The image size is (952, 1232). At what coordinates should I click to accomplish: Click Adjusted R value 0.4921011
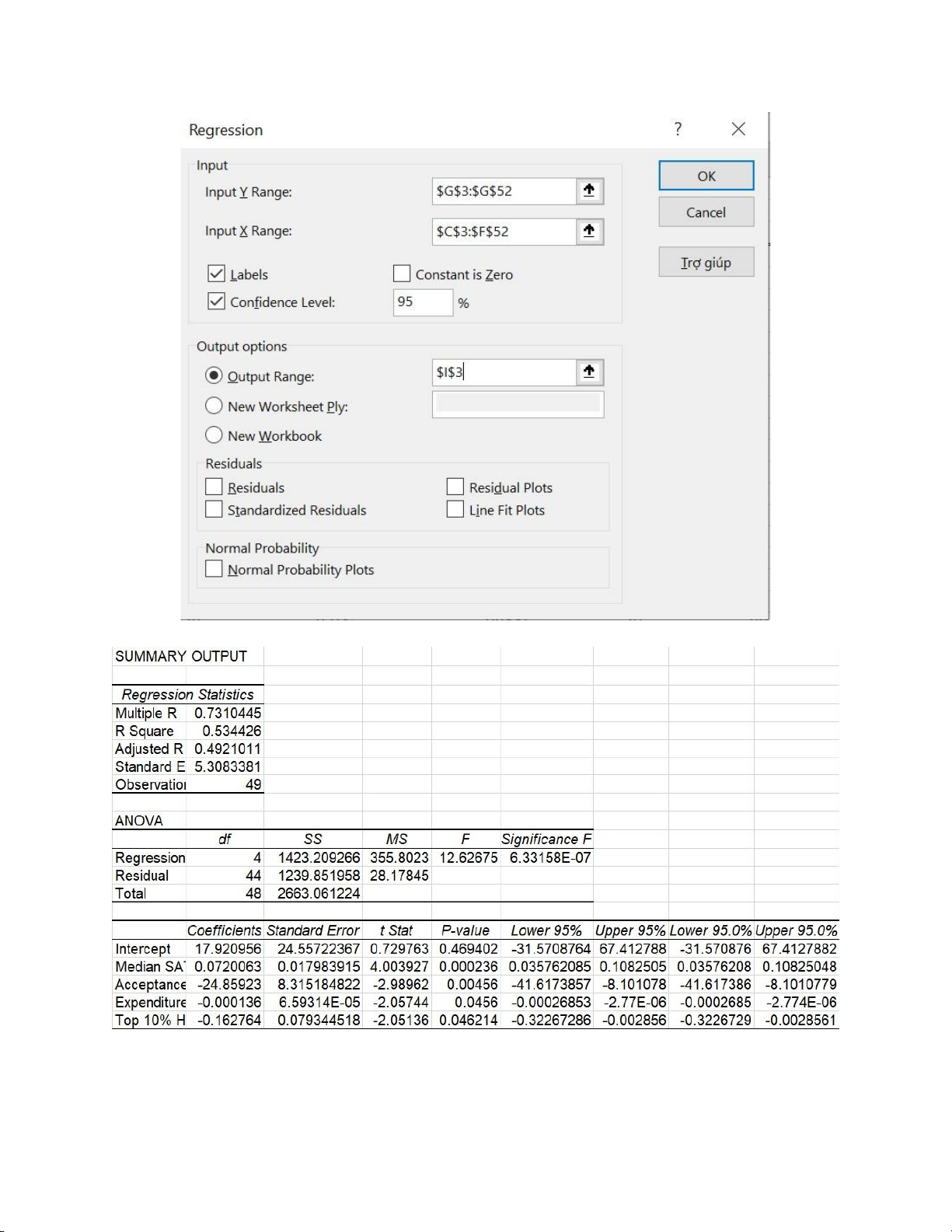[x=227, y=749]
